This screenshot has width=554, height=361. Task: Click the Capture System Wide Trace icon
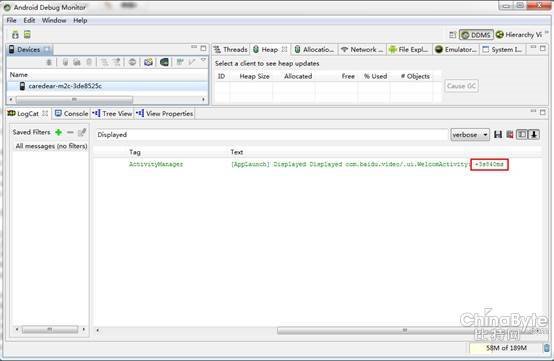[180, 63]
